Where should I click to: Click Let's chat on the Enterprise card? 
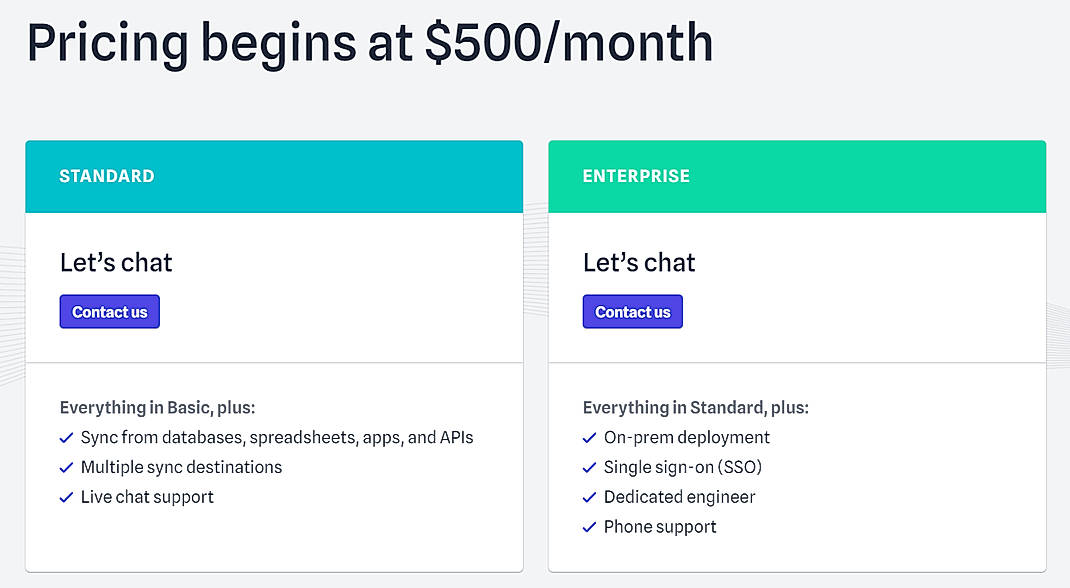pyautogui.click(x=639, y=262)
